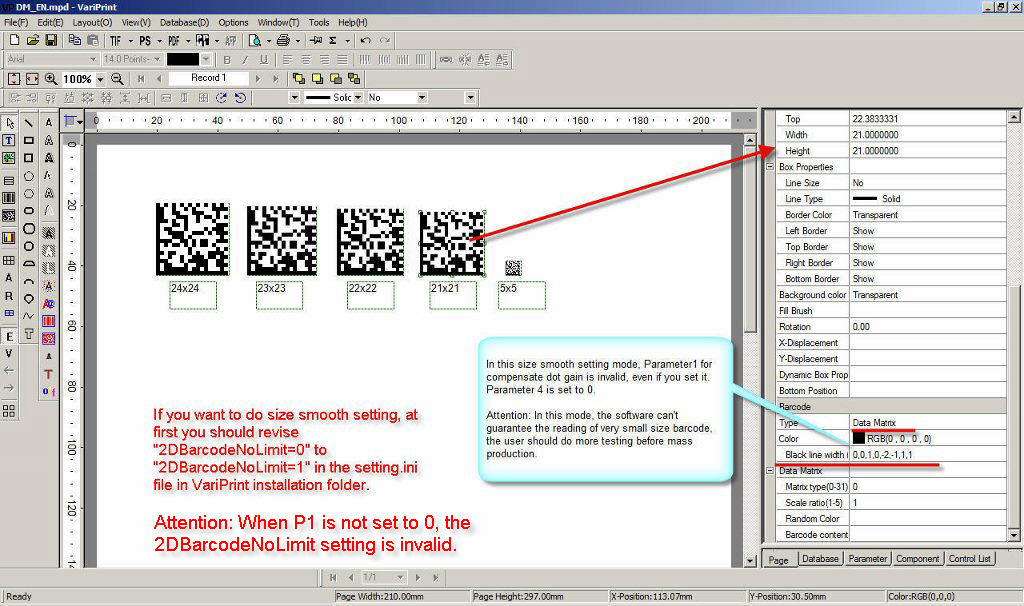Image resolution: width=1024 pixels, height=606 pixels.
Task: Select the arrow pointer tool
Action: (x=9, y=123)
